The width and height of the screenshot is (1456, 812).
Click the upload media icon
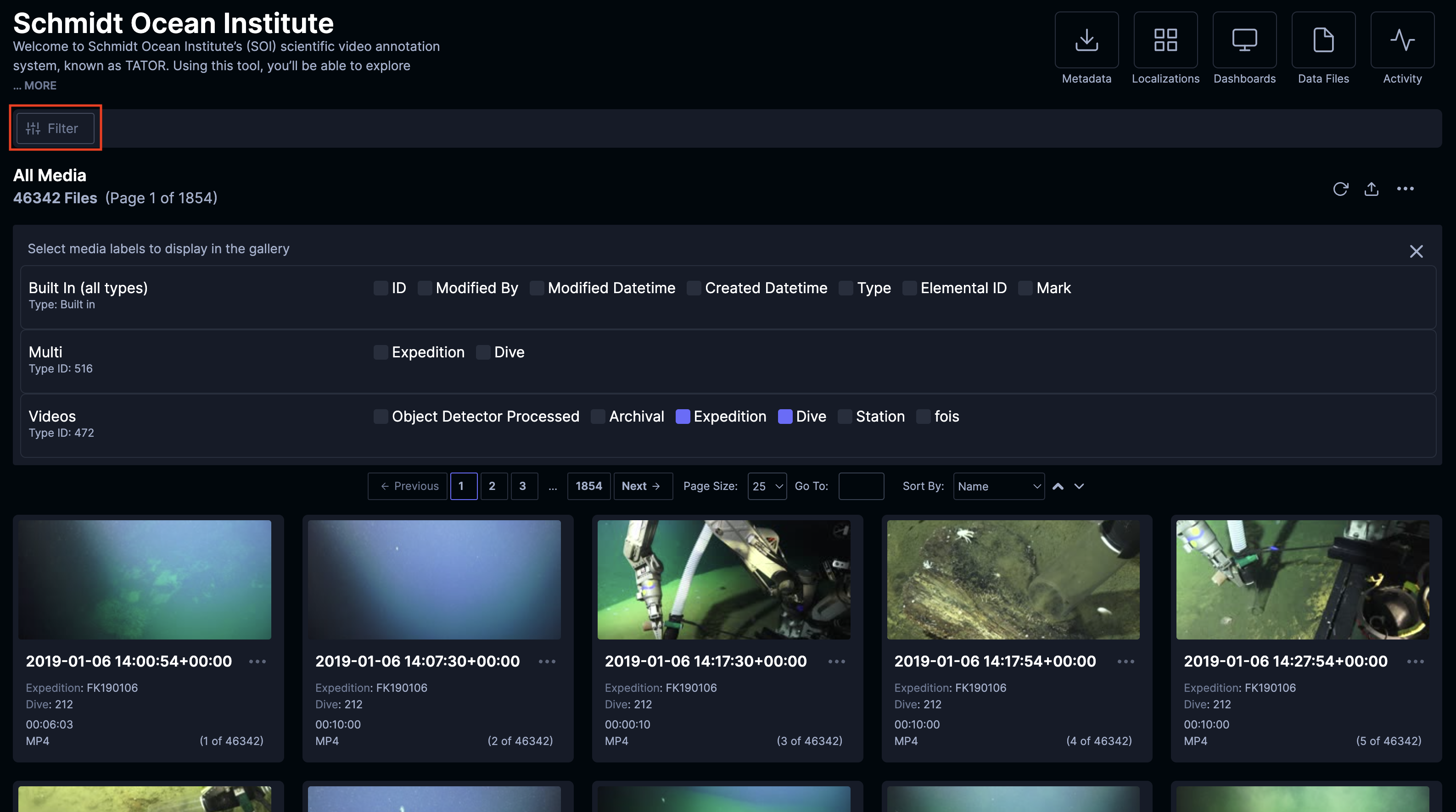[1371, 189]
